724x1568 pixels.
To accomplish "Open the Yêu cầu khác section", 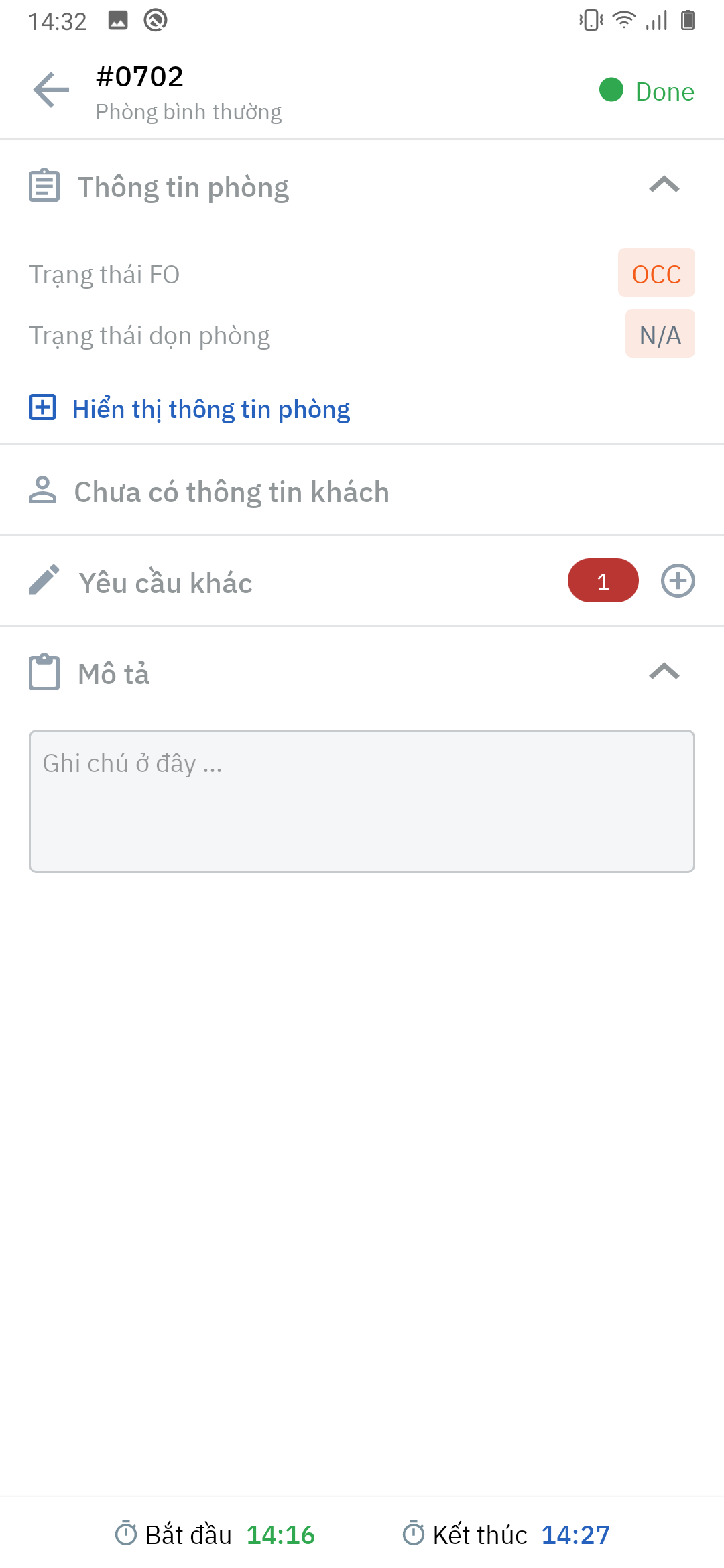I will pos(165,583).
